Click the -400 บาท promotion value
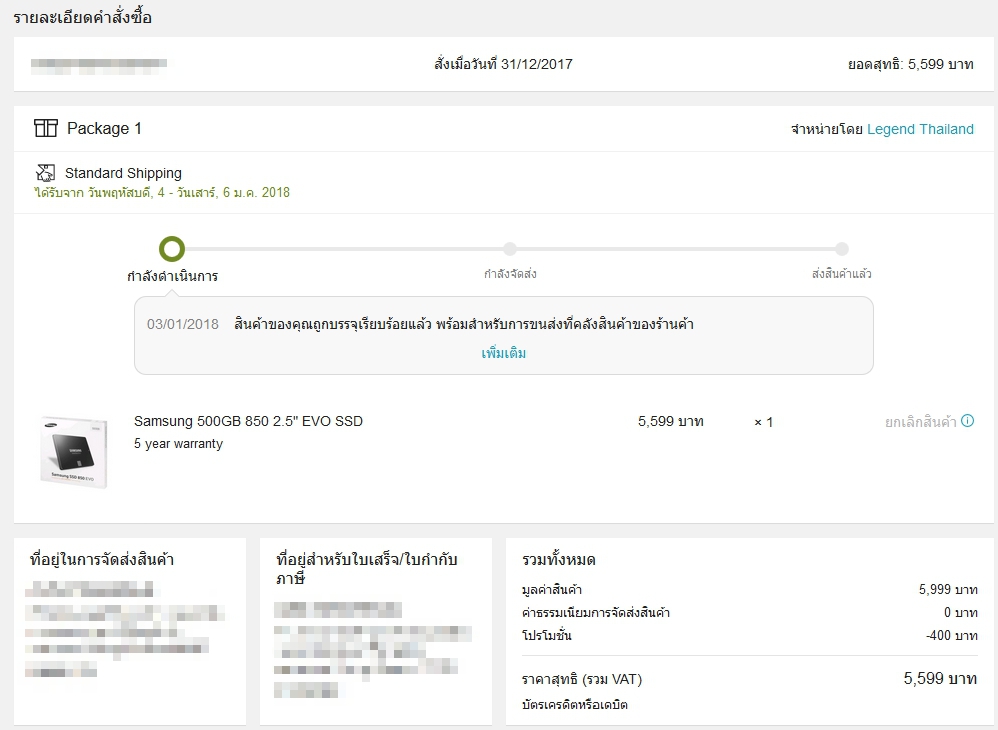Viewport: 998px width, 730px height. tap(952, 636)
